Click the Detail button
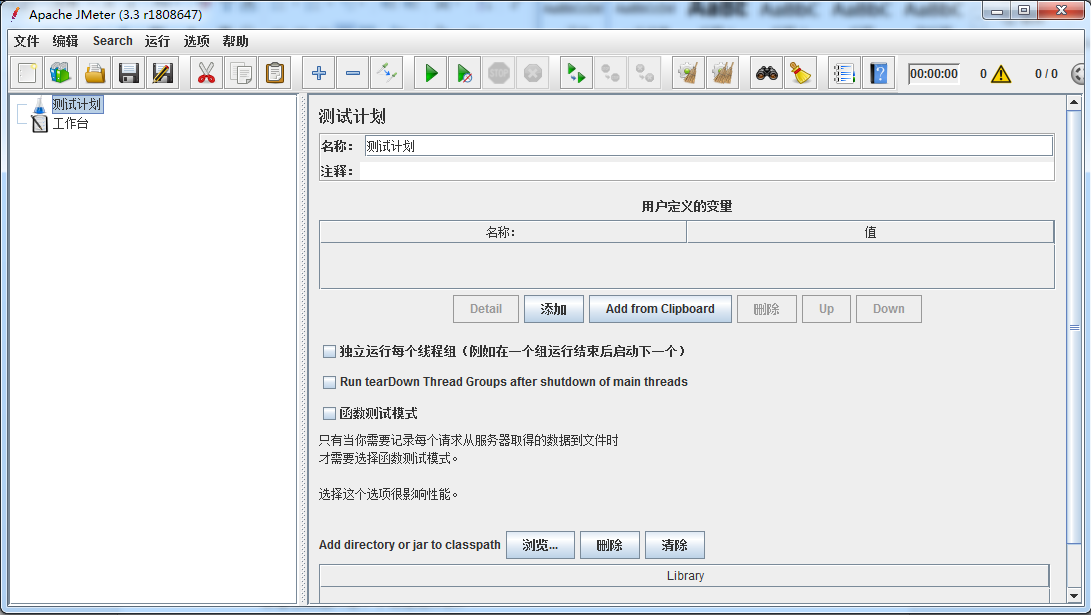 point(486,309)
